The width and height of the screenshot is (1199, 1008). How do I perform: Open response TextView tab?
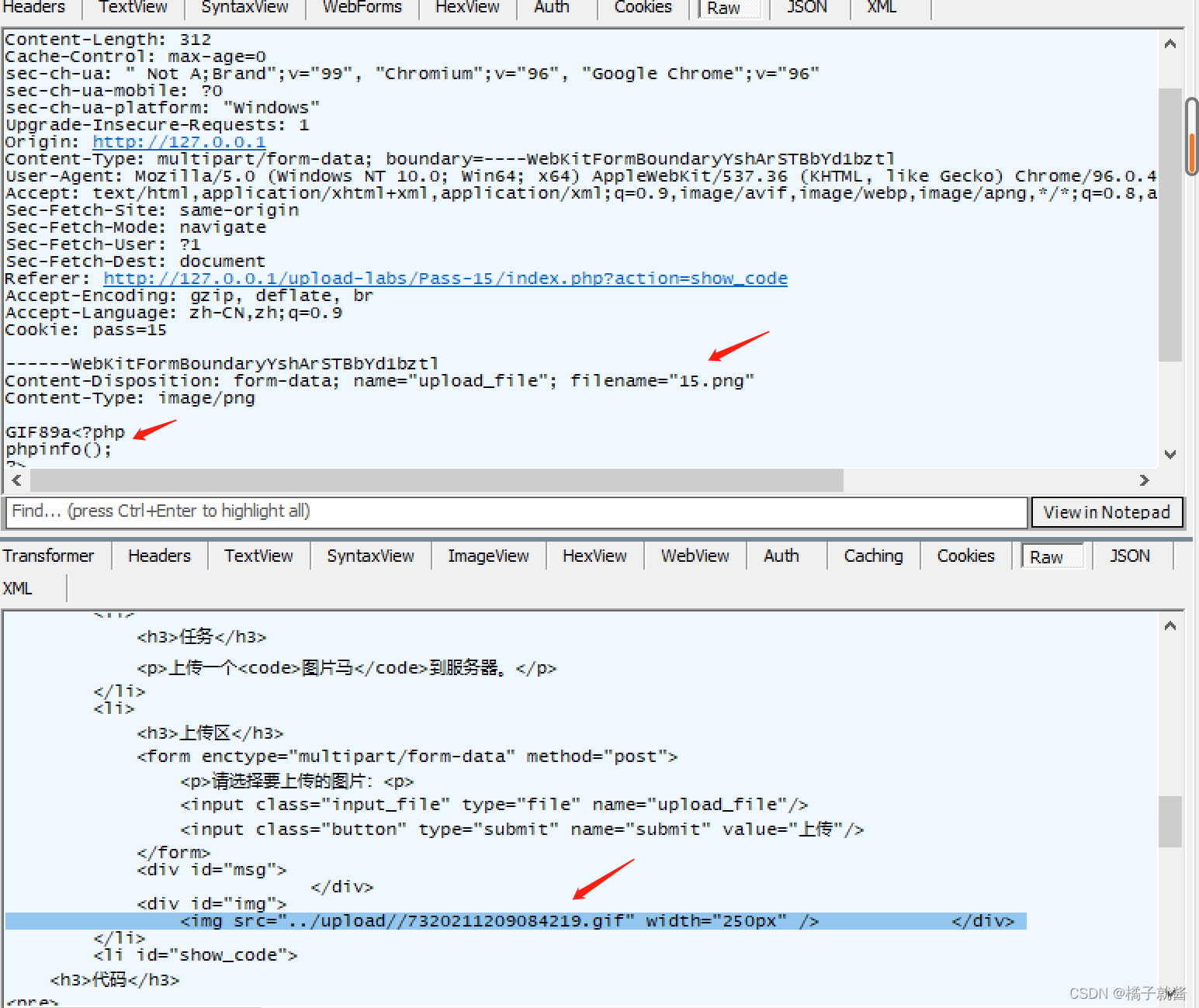258,556
